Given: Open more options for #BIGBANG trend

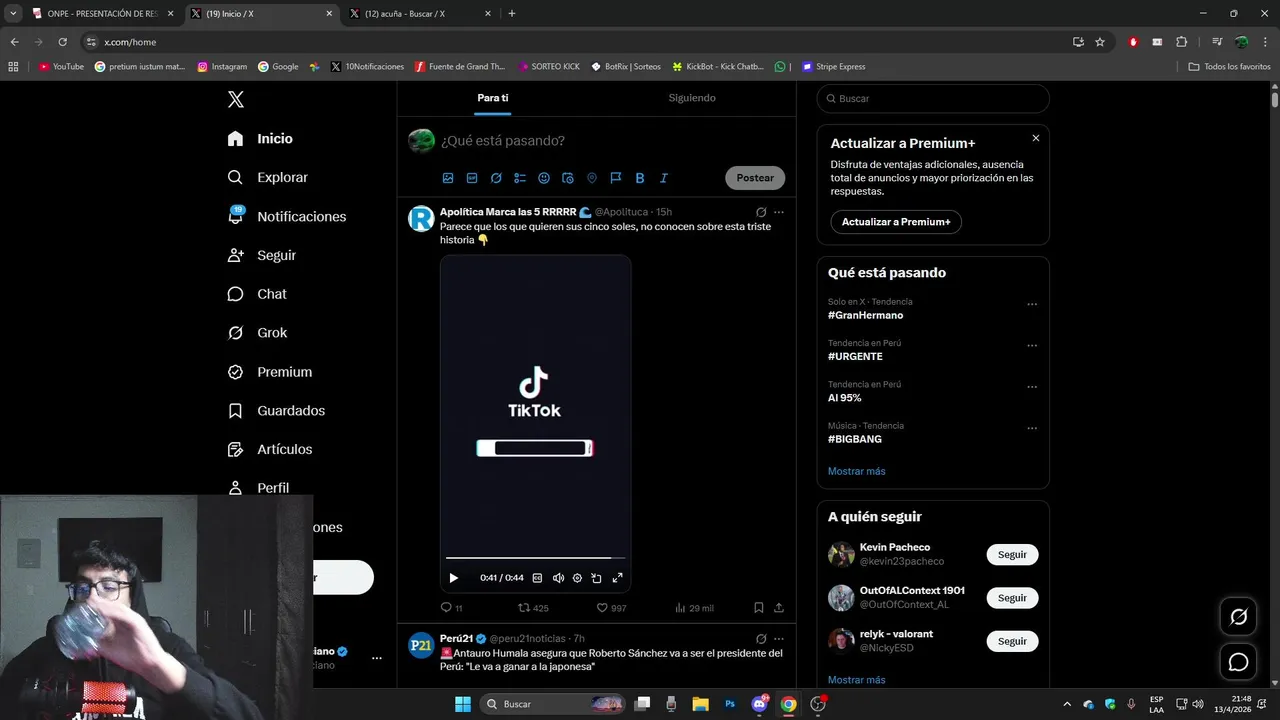Looking at the screenshot, I should click(1032, 428).
